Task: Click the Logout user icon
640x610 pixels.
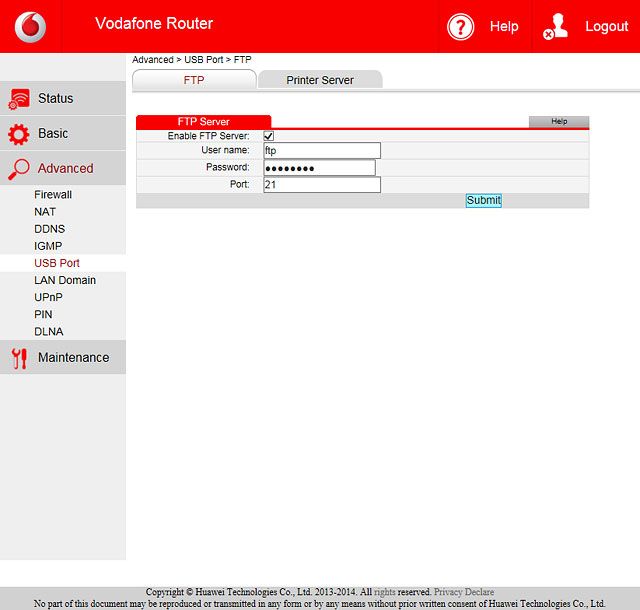Action: [x=556, y=27]
